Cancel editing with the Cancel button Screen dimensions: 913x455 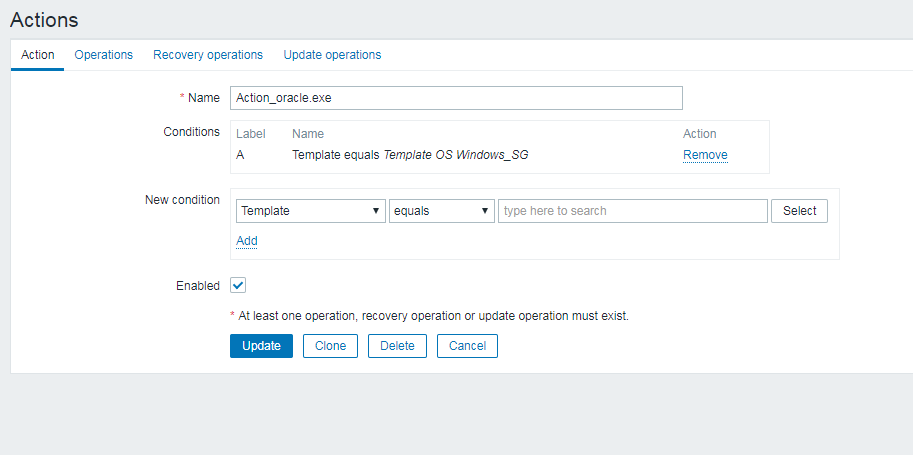click(x=467, y=346)
